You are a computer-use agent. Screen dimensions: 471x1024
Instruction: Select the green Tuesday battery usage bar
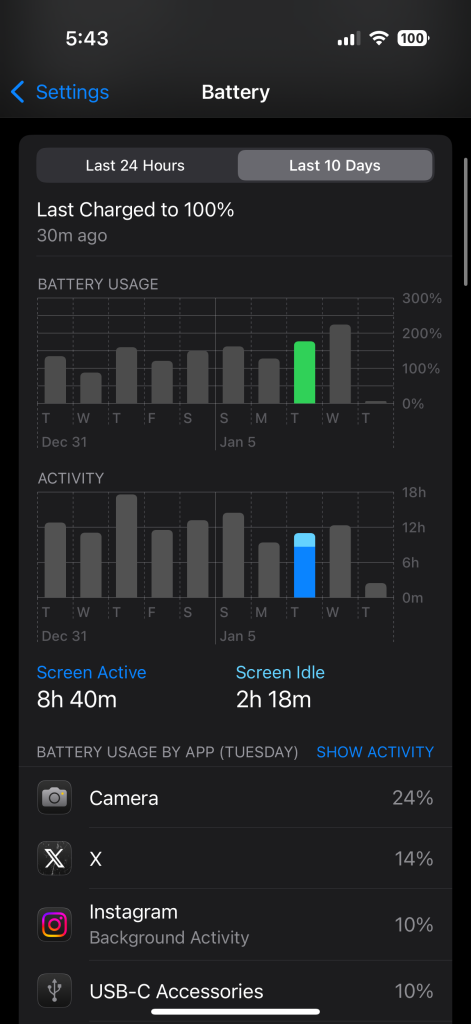(304, 372)
